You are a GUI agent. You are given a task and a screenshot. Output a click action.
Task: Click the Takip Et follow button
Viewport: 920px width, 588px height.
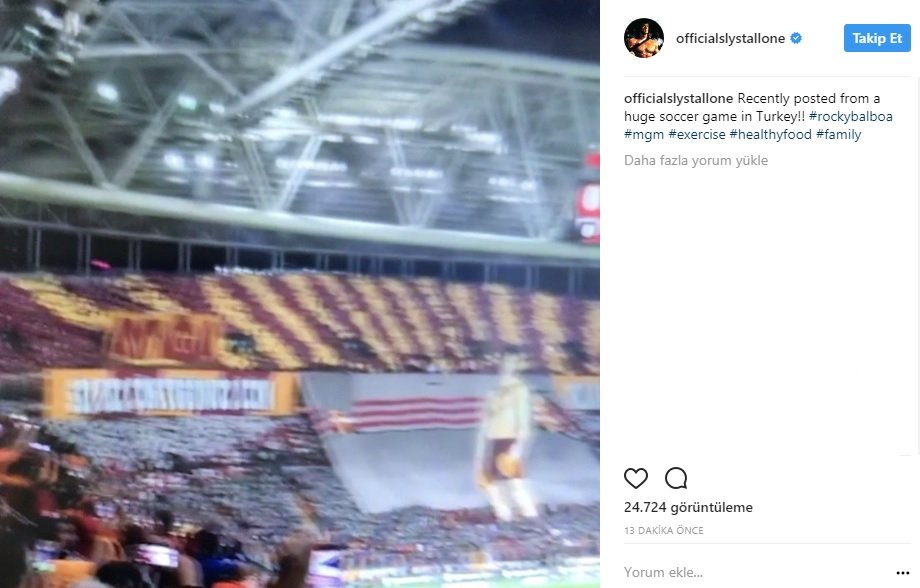[x=877, y=38]
